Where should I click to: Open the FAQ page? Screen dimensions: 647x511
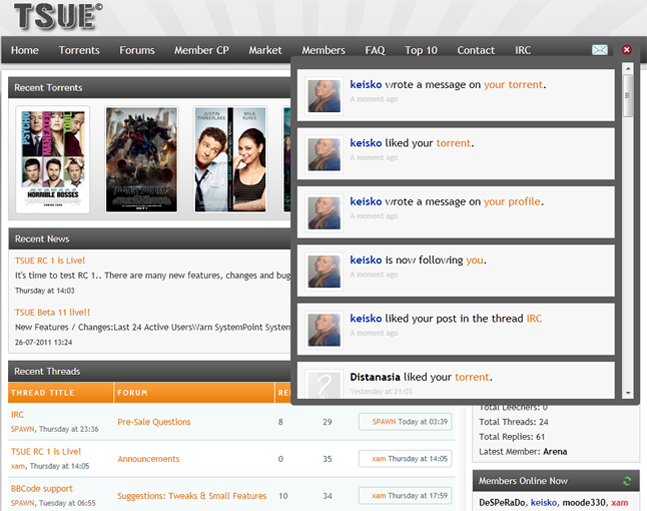pyautogui.click(x=375, y=50)
